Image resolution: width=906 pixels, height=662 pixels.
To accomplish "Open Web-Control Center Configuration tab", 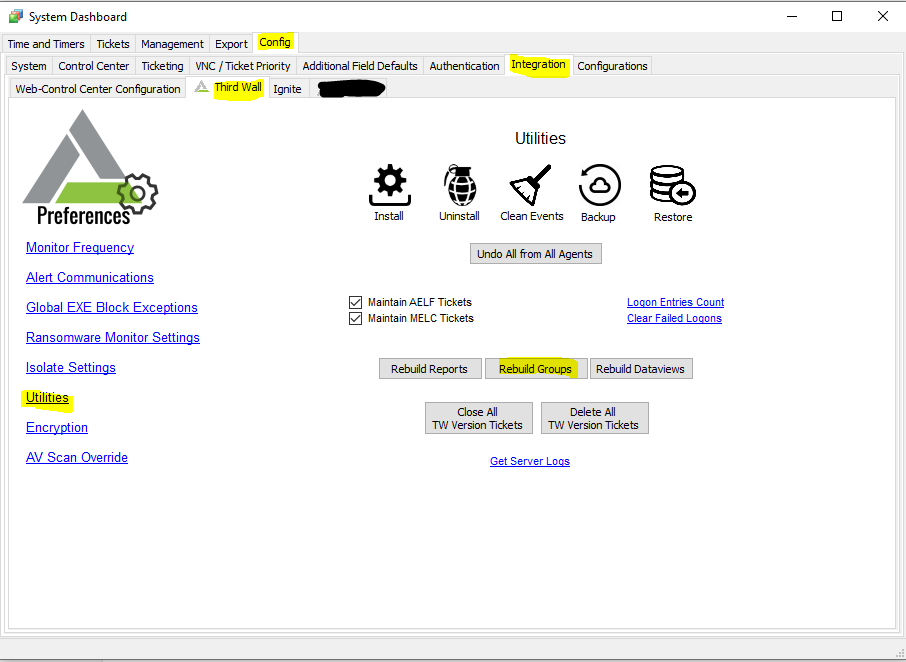I will click(x=98, y=89).
